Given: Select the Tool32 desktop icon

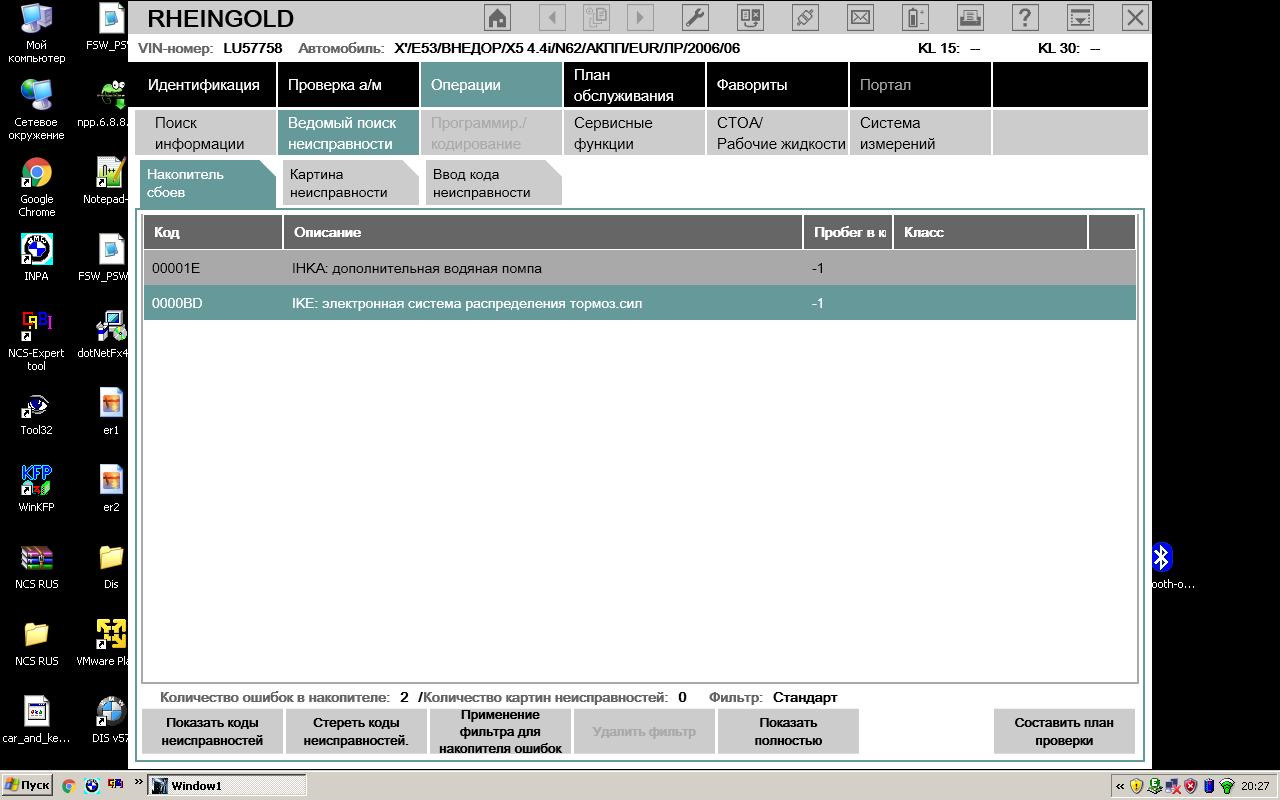Looking at the screenshot, I should click(x=36, y=412).
